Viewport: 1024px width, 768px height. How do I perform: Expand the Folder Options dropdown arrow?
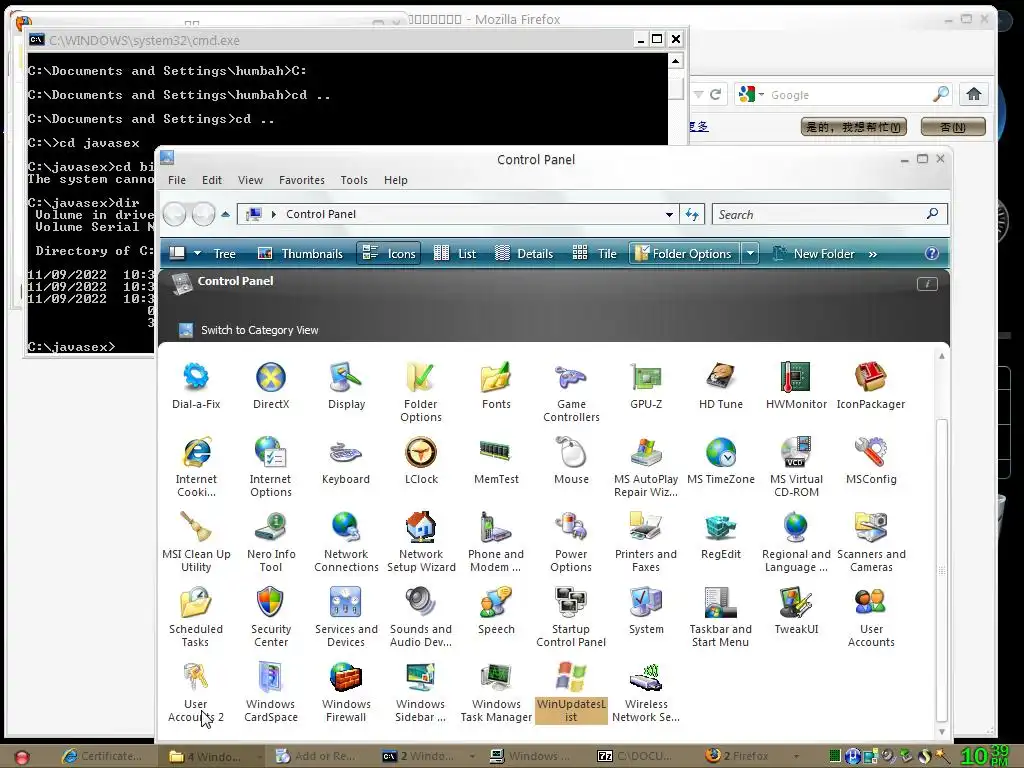[x=750, y=253]
